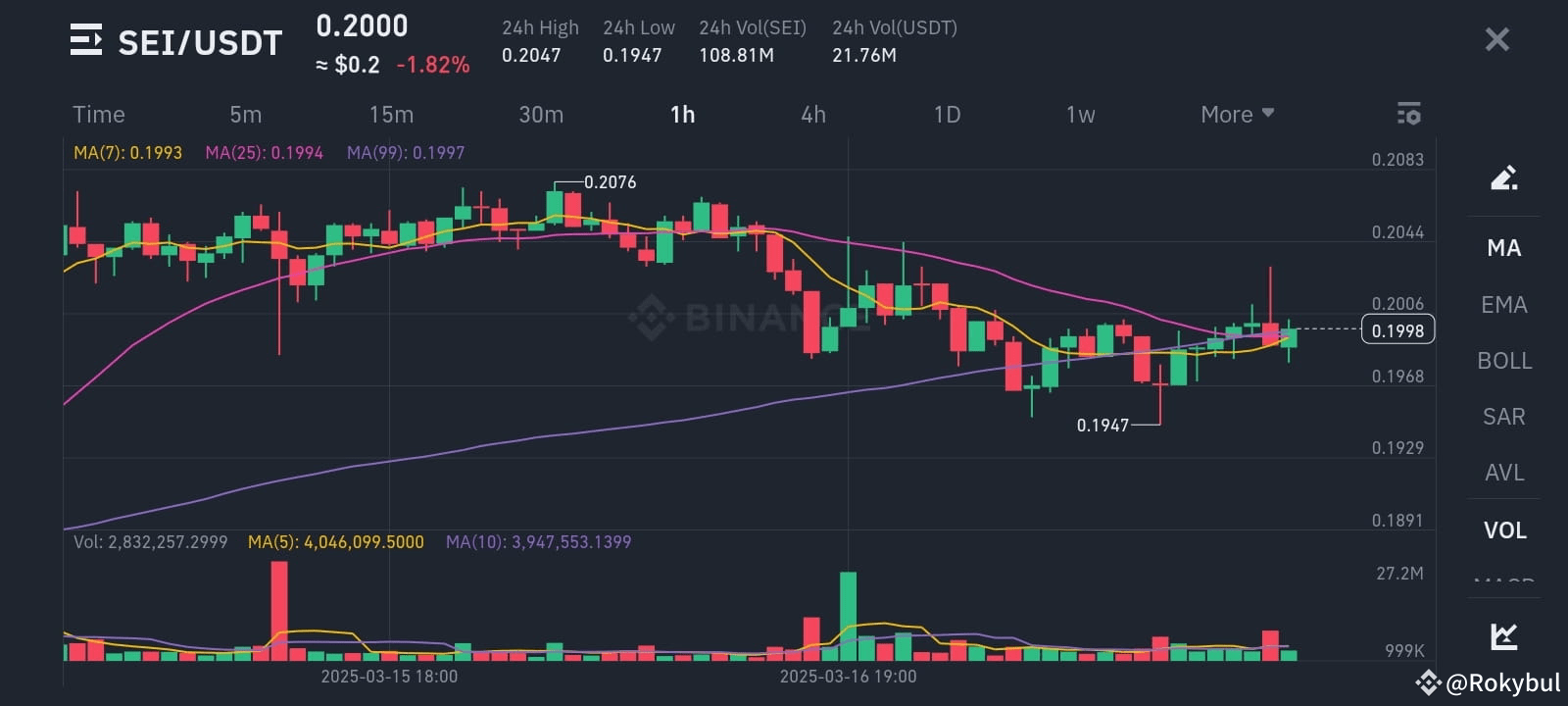1568x706 pixels.
Task: Switch to the 4h timeframe tab
Action: point(812,114)
